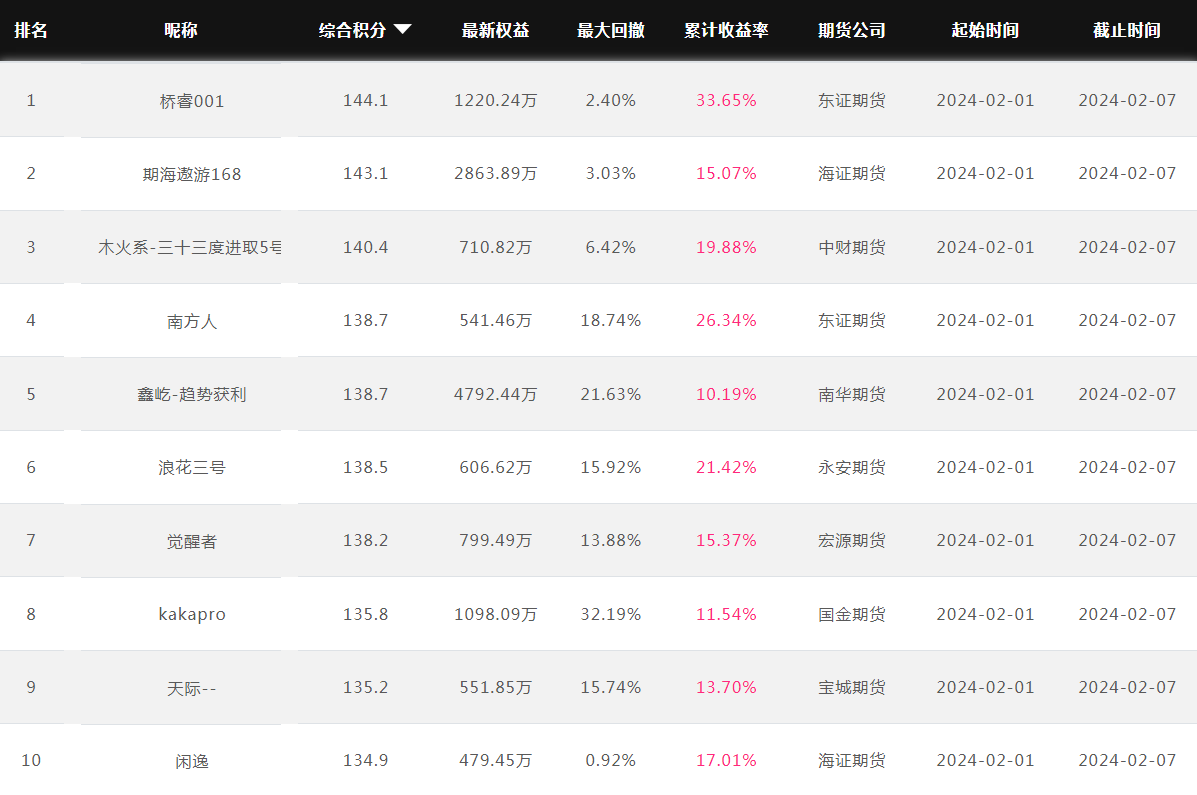Sort by 综合积分 using the down arrow
The width and height of the screenshot is (1197, 795).
403,30
